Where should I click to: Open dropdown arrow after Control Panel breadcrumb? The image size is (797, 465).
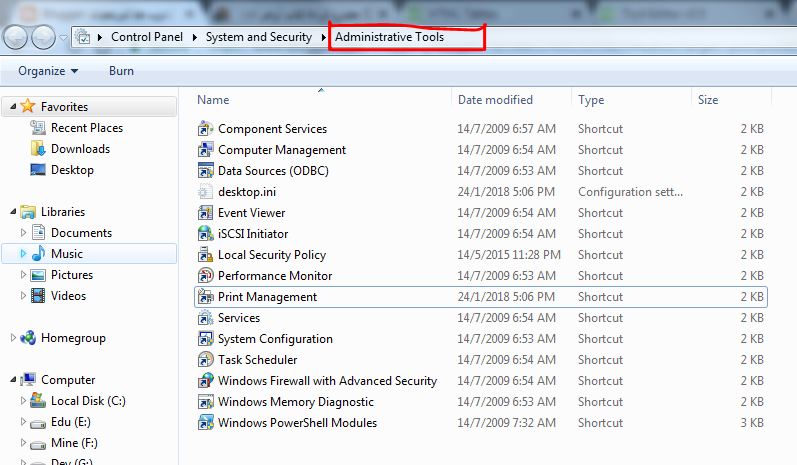coord(195,37)
